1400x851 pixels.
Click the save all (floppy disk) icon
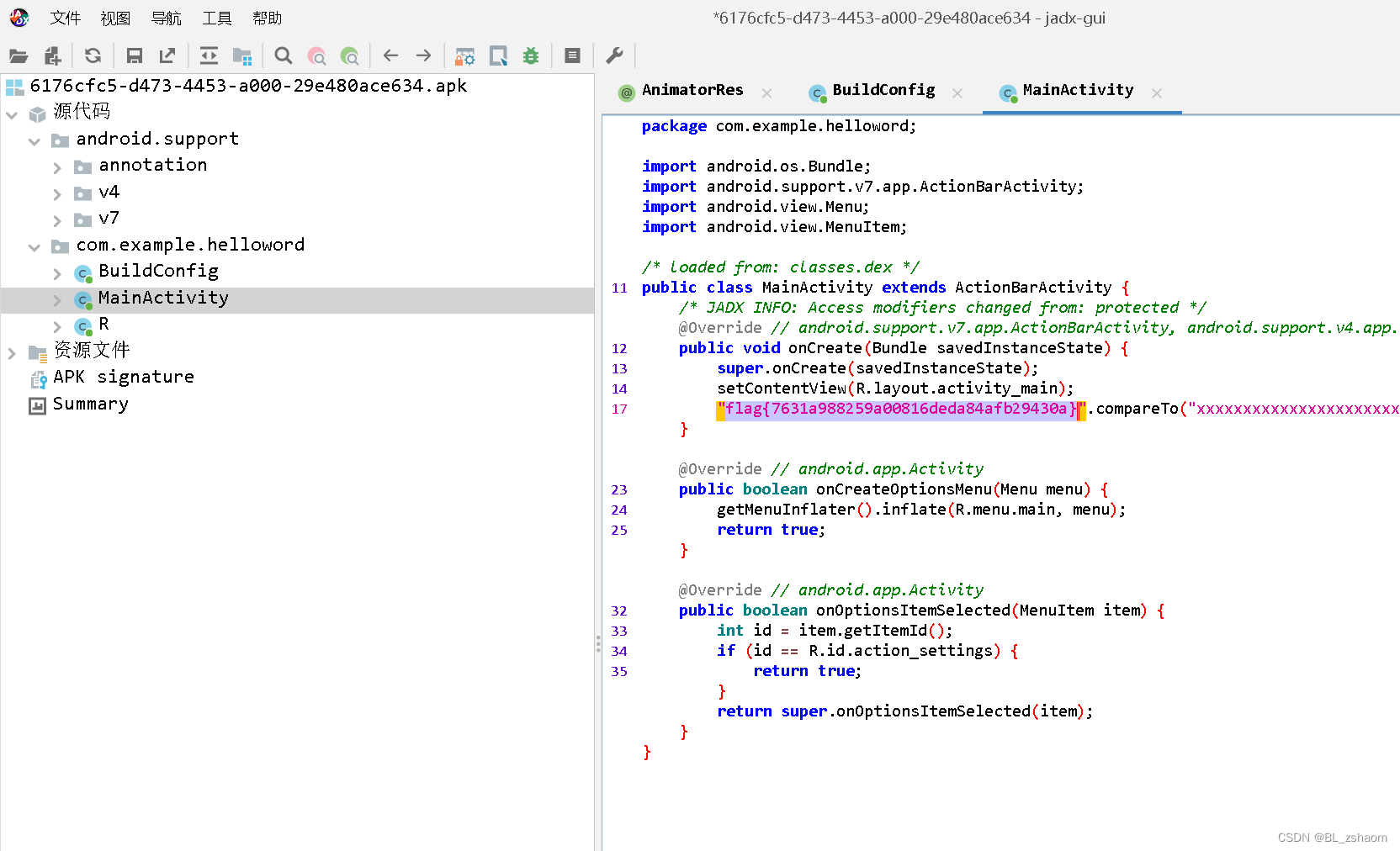(x=134, y=56)
